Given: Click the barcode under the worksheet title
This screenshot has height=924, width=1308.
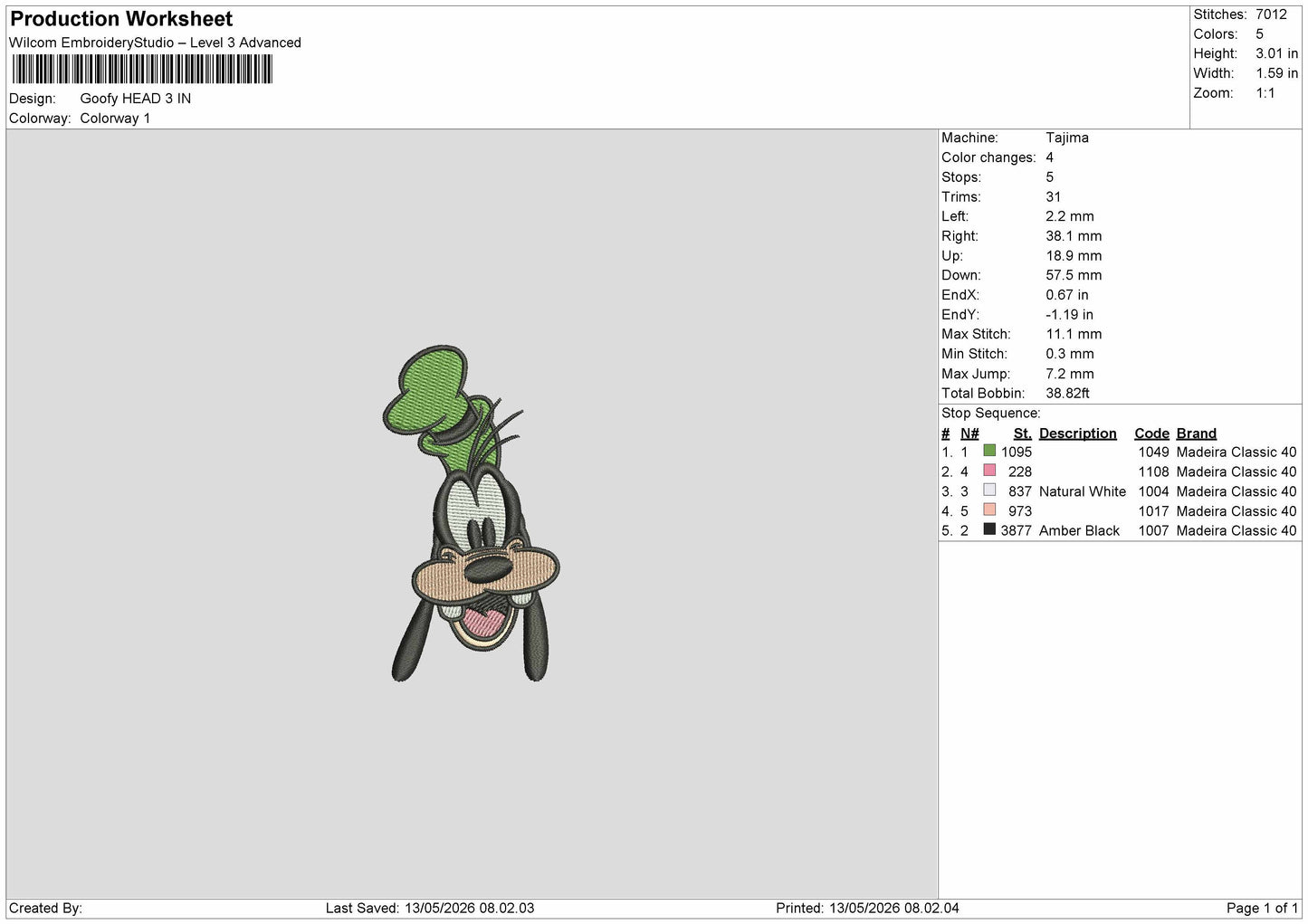Looking at the screenshot, I should tap(141, 70).
